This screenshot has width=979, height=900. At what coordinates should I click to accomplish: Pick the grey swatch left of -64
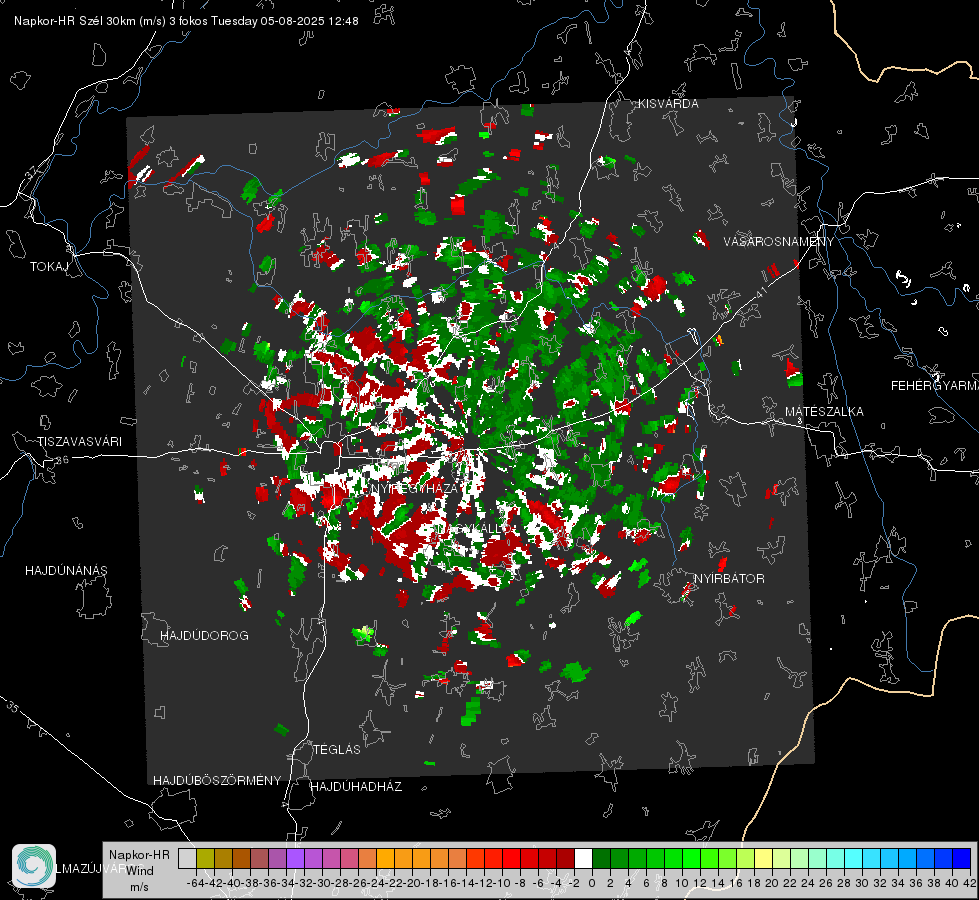187,858
